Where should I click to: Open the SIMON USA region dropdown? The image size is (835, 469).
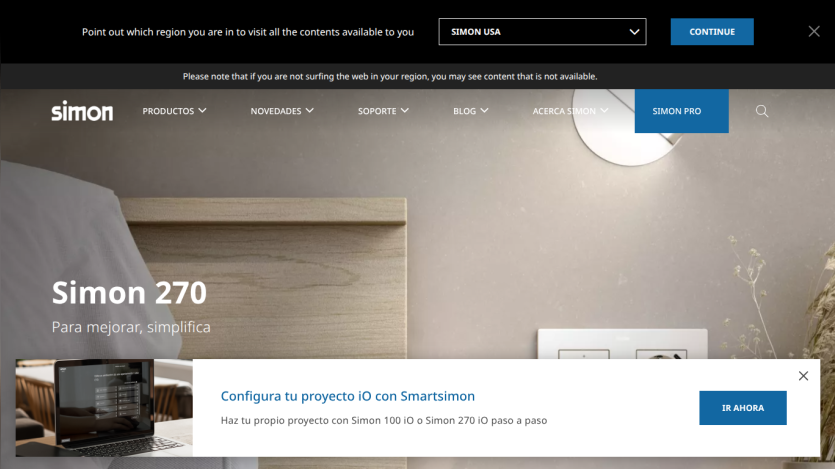542,32
